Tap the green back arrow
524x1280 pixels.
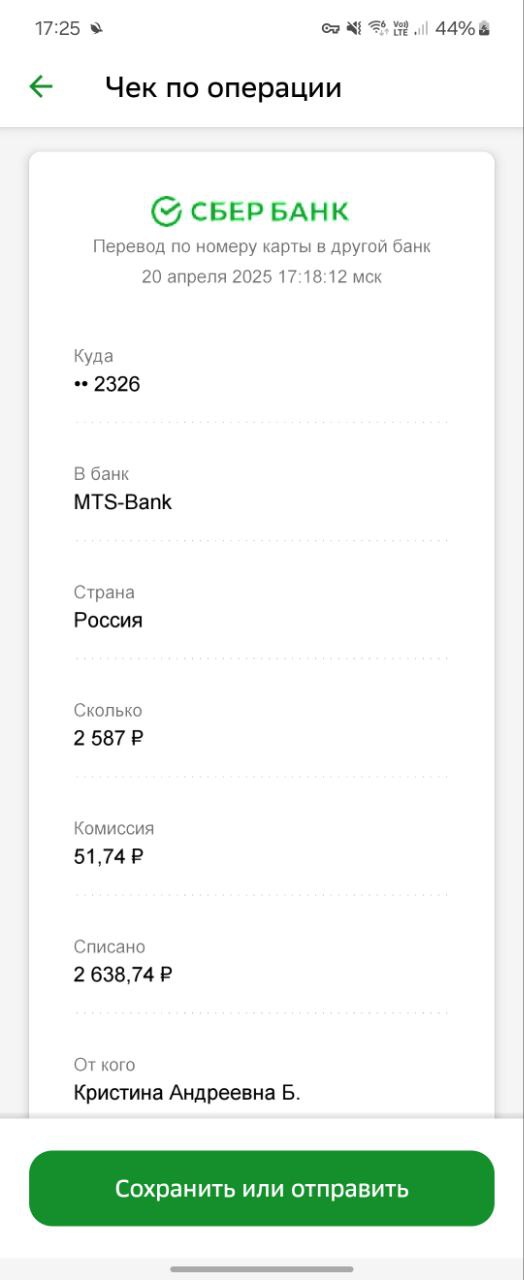tap(41, 87)
